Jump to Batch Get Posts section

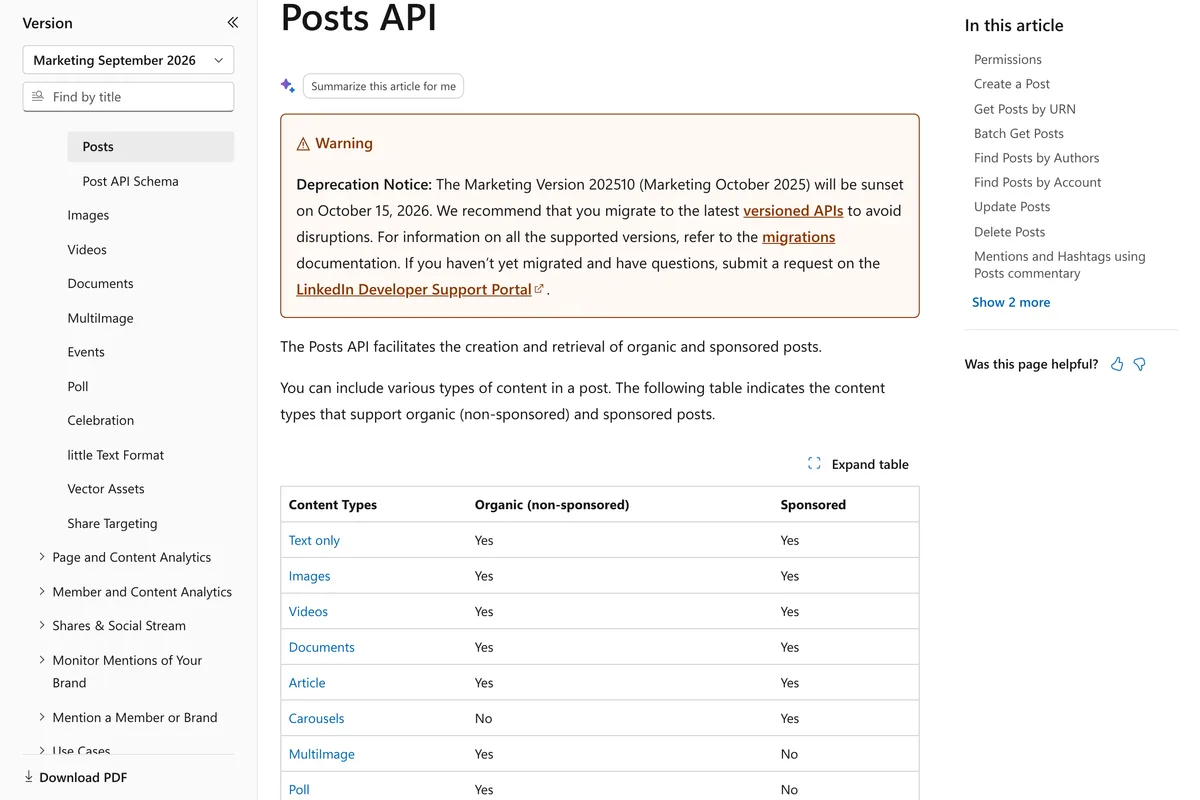pos(1019,133)
